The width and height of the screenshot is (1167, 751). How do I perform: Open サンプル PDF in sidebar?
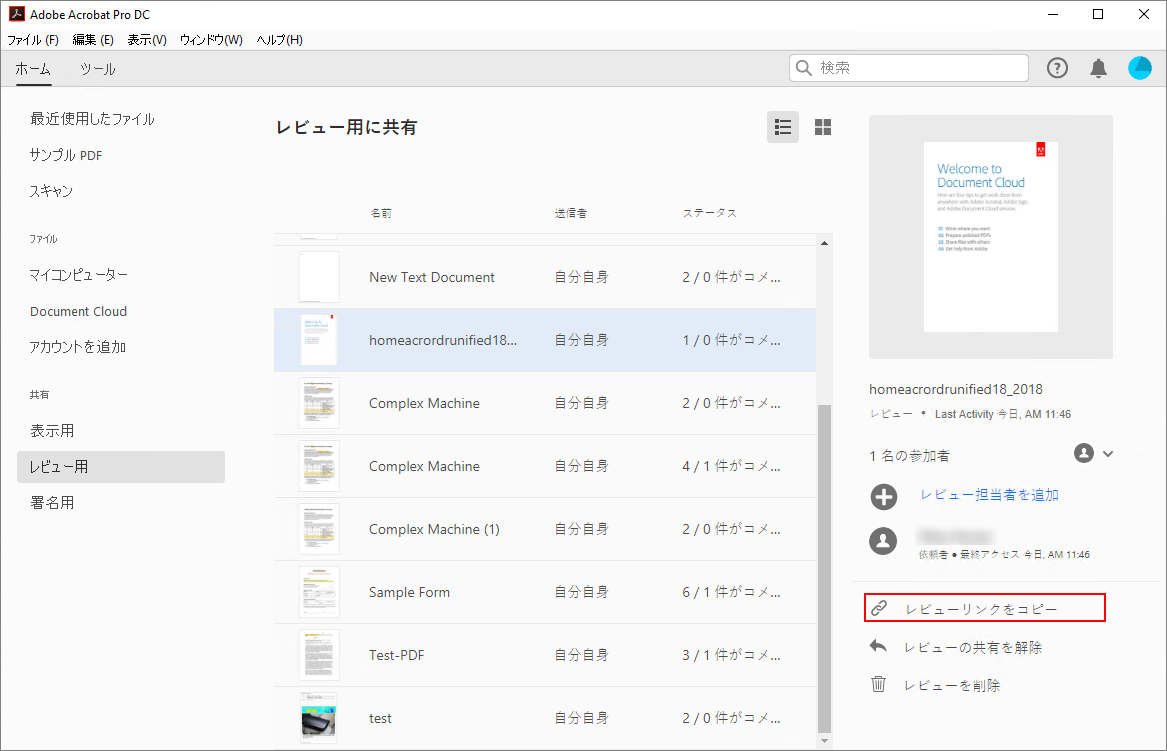tap(65, 155)
